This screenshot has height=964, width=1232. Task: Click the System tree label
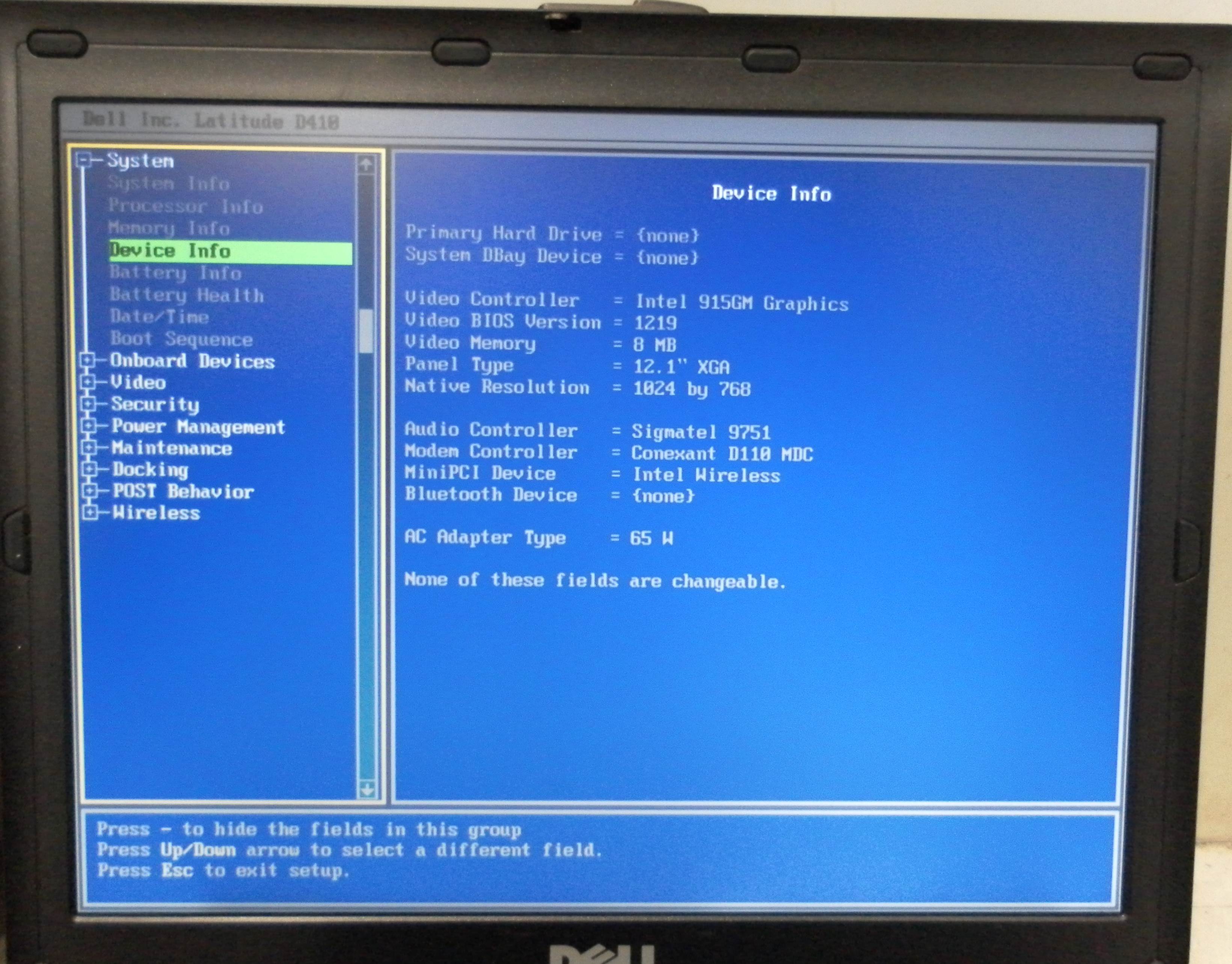140,162
